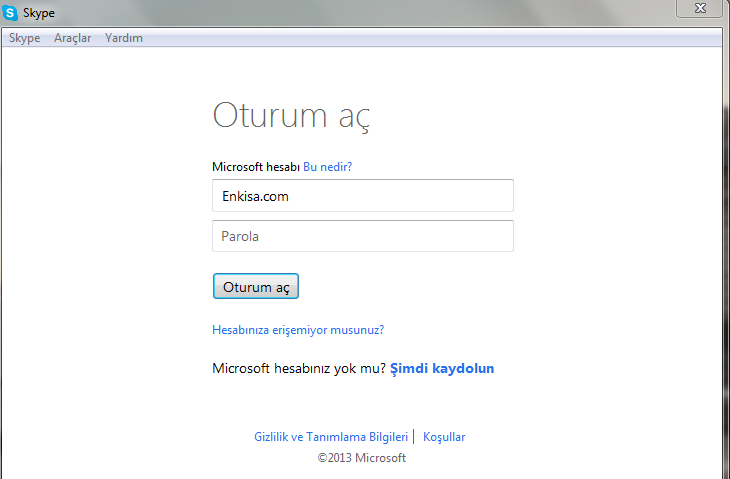
Task: Focus the Microsoft account field containing Enkisa.com
Action: click(x=363, y=196)
